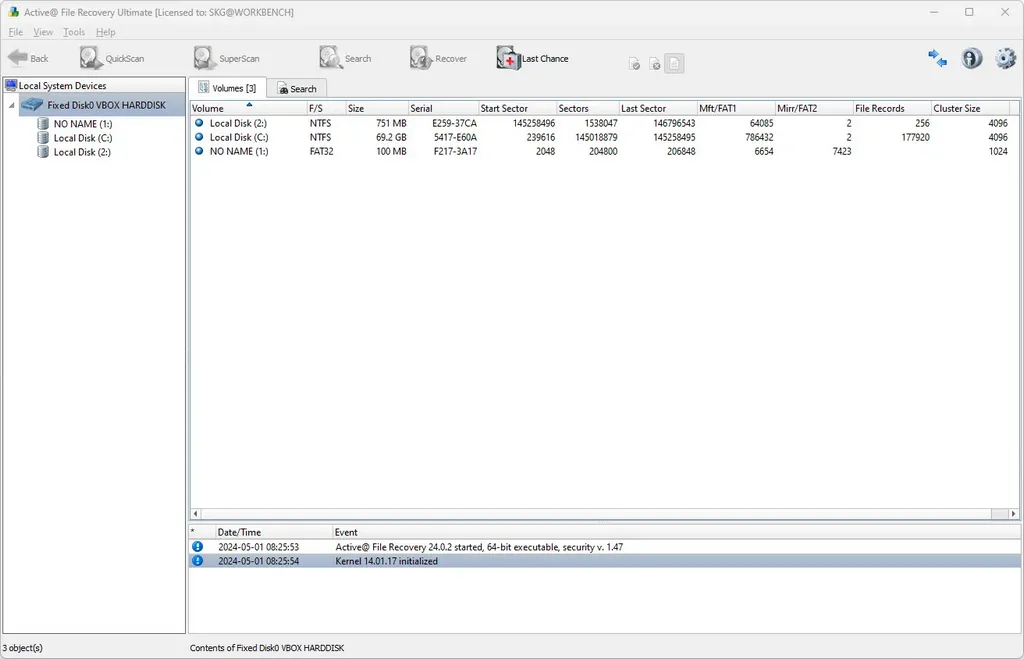
Task: Sort by the Last Sector column header
Action: pos(658,108)
